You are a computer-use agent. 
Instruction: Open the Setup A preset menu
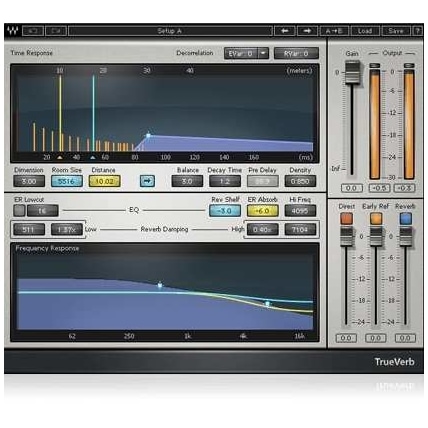170,31
